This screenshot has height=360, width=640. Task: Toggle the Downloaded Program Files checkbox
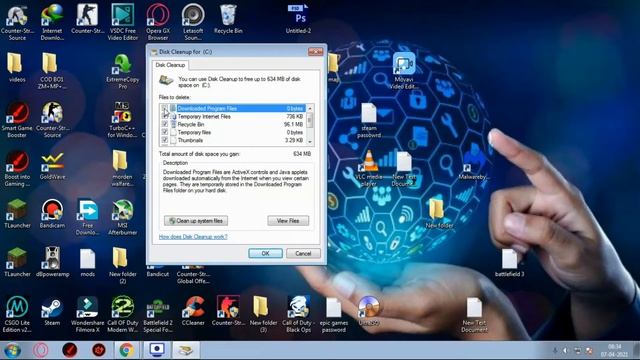164,108
